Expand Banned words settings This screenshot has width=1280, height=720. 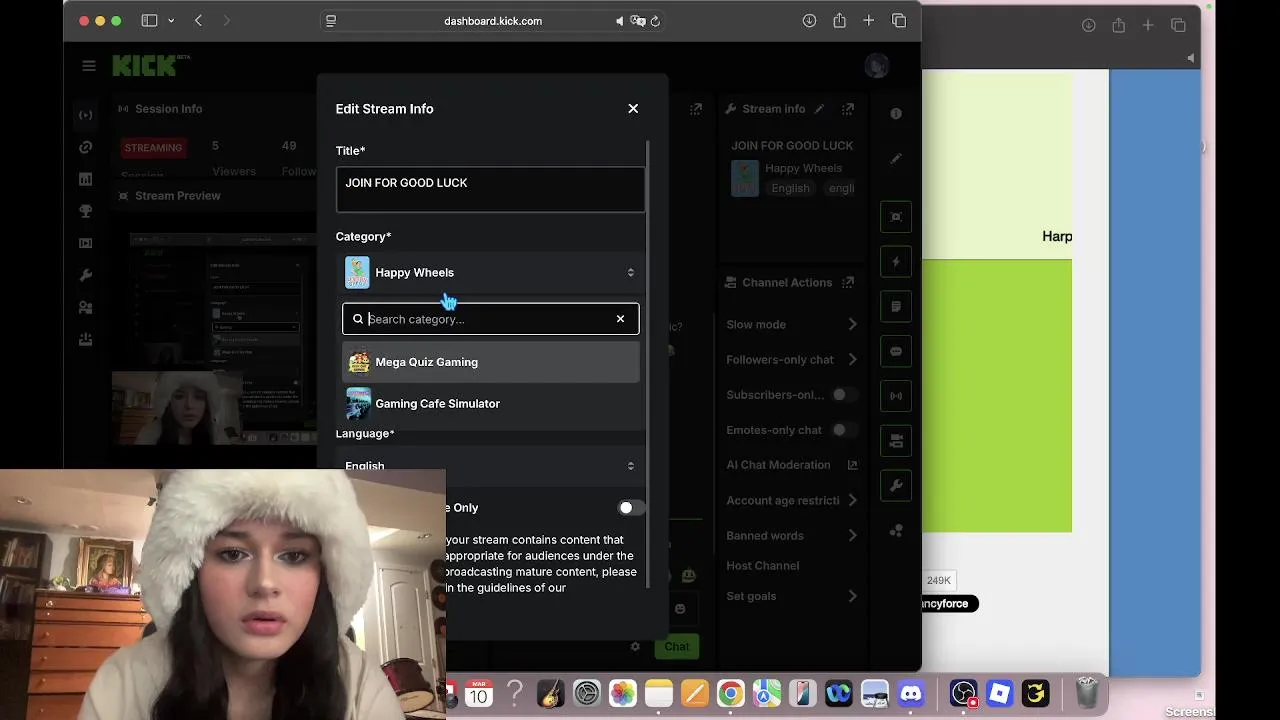click(852, 536)
